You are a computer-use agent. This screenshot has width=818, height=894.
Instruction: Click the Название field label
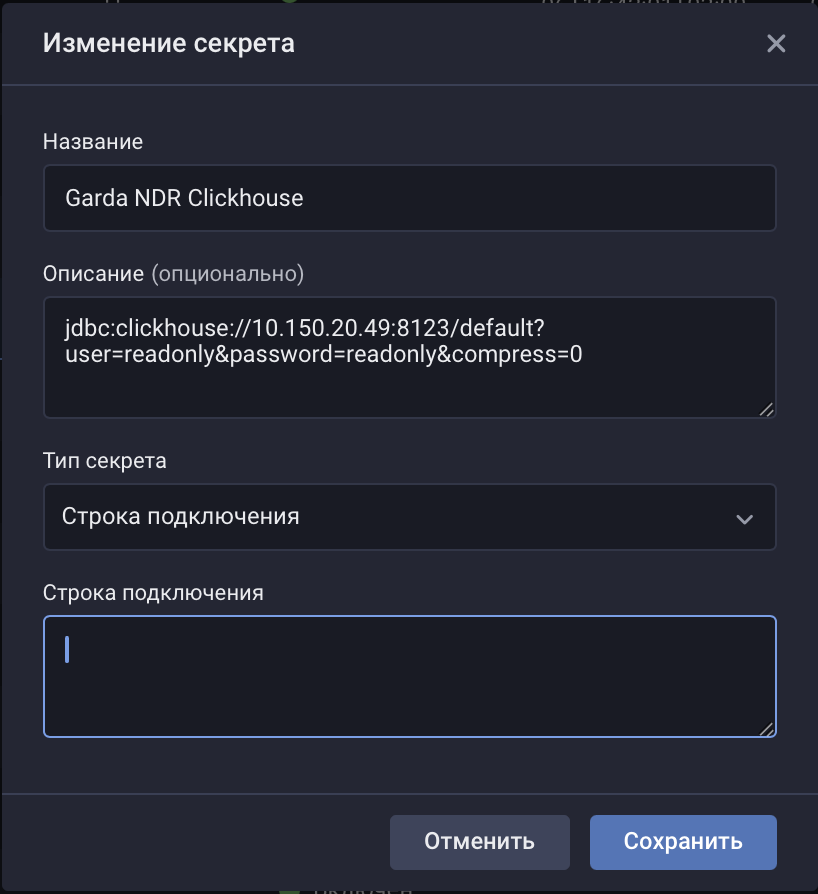tap(93, 142)
